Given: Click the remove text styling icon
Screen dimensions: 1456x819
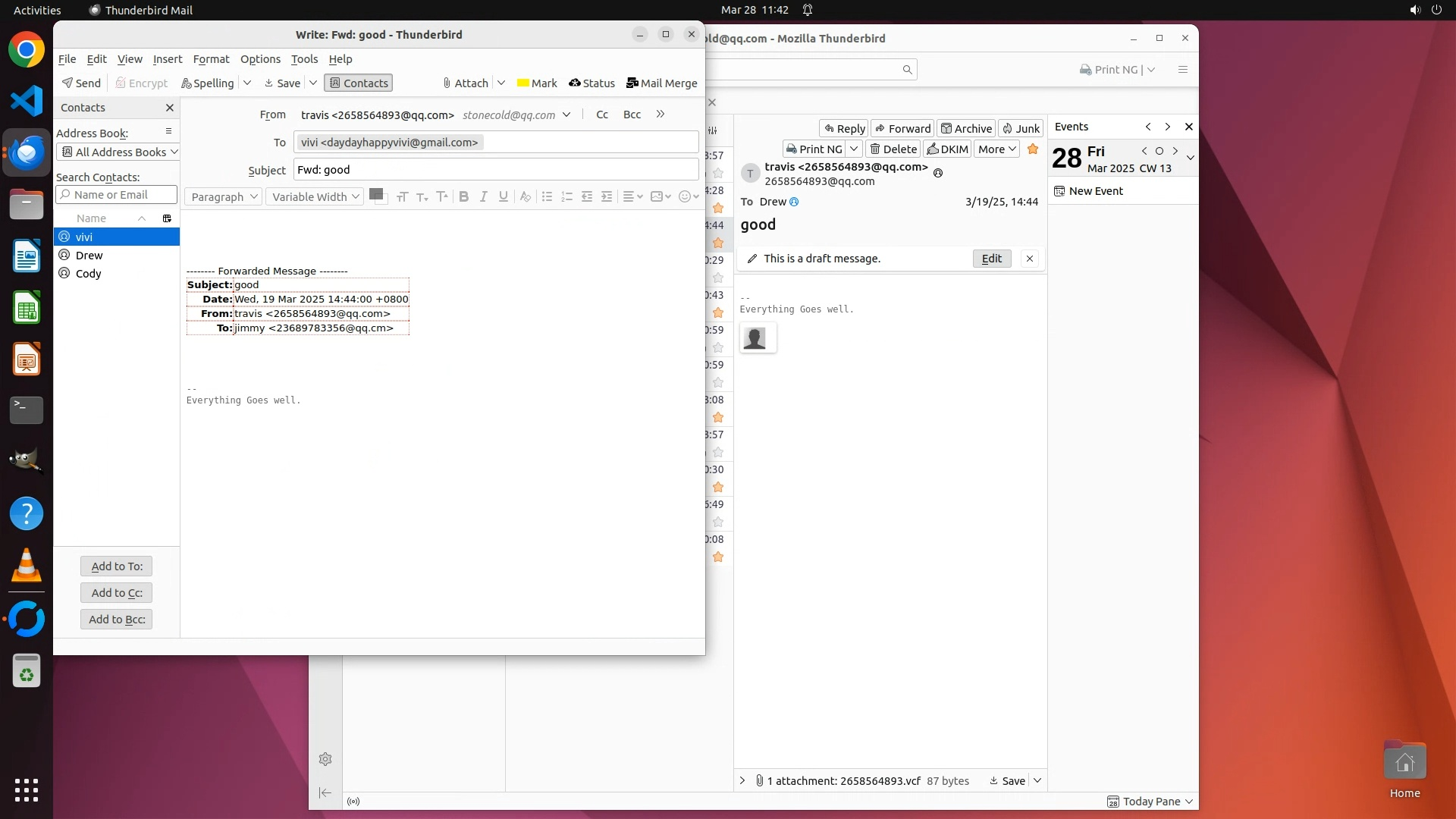Looking at the screenshot, I should tap(525, 197).
